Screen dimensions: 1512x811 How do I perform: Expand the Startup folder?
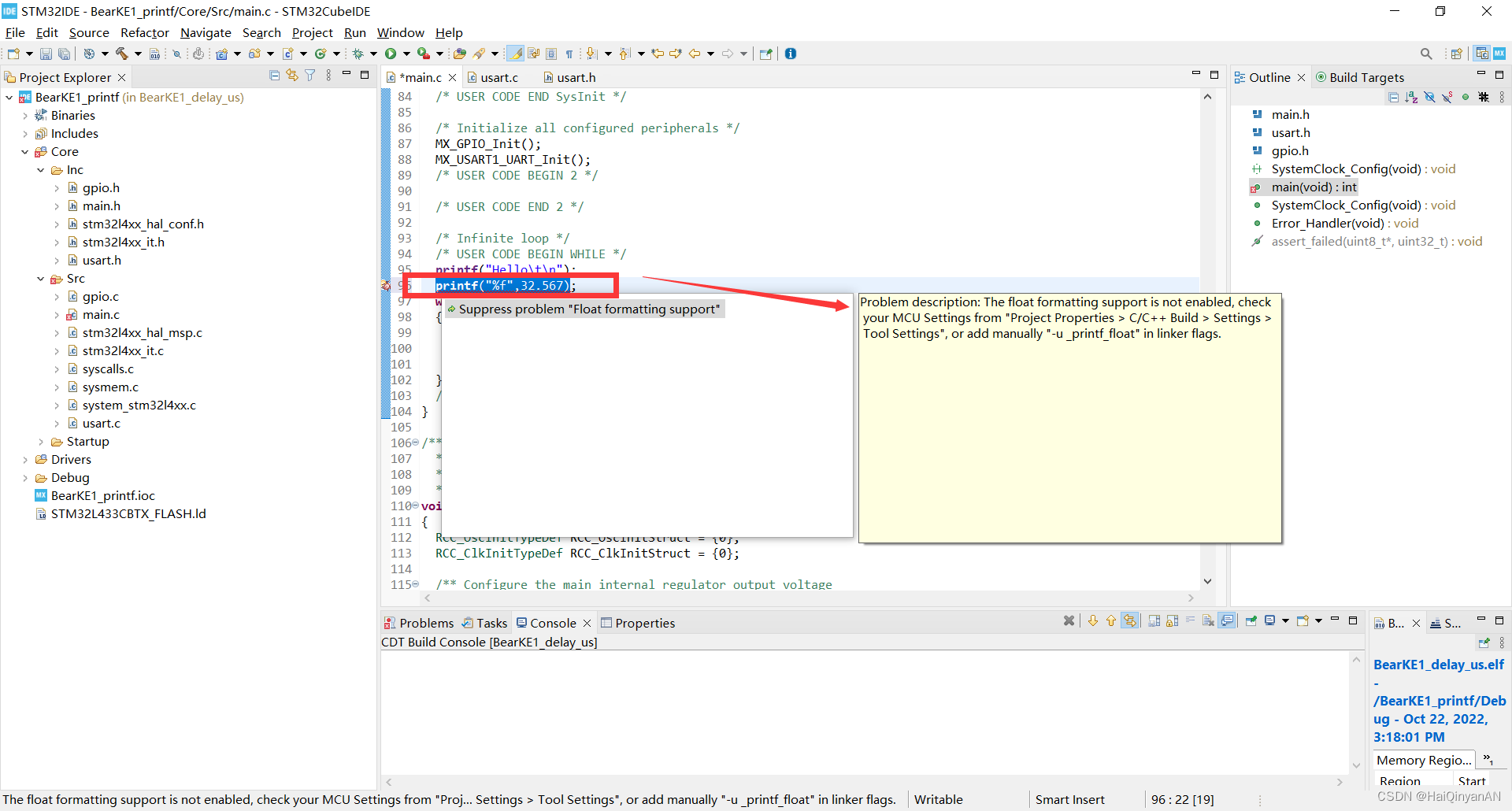tap(40, 442)
